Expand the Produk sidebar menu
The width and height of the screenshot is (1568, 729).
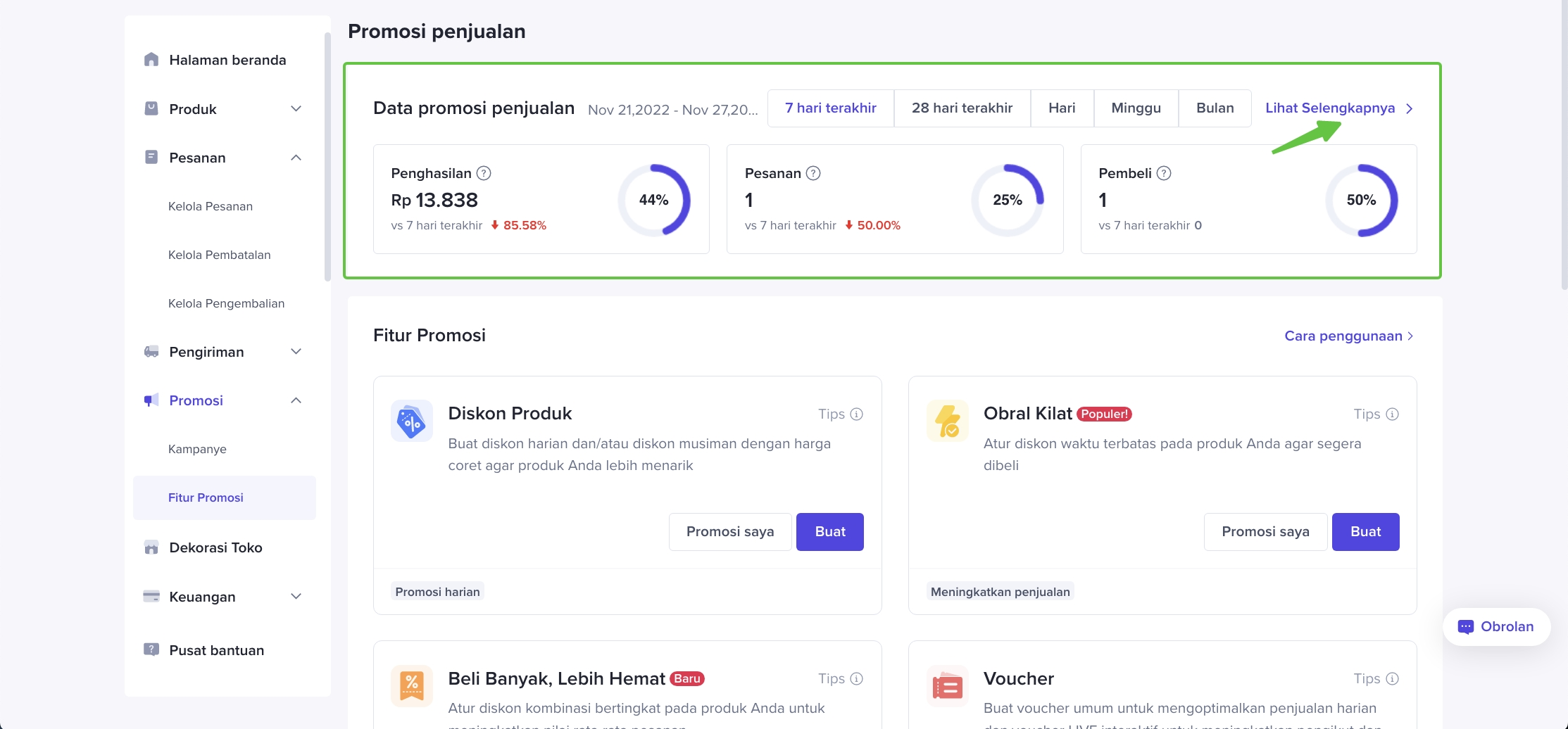coord(296,109)
